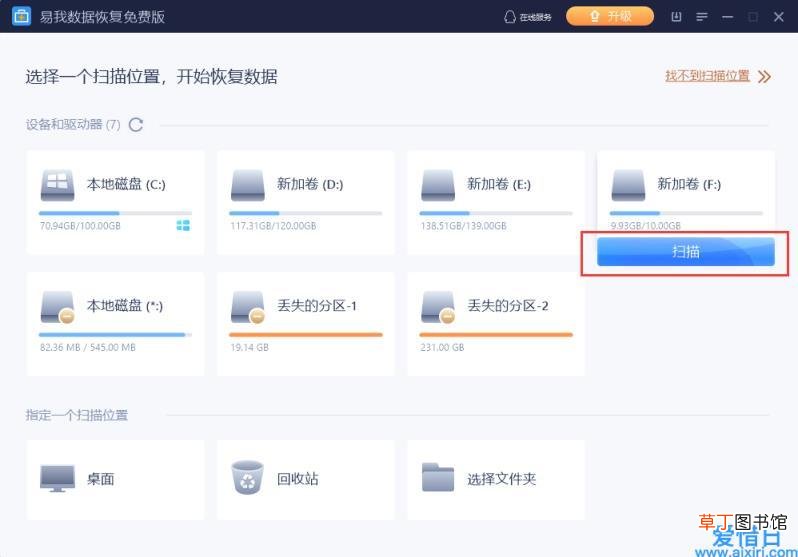Click the 231.00 GB size text

(442, 347)
